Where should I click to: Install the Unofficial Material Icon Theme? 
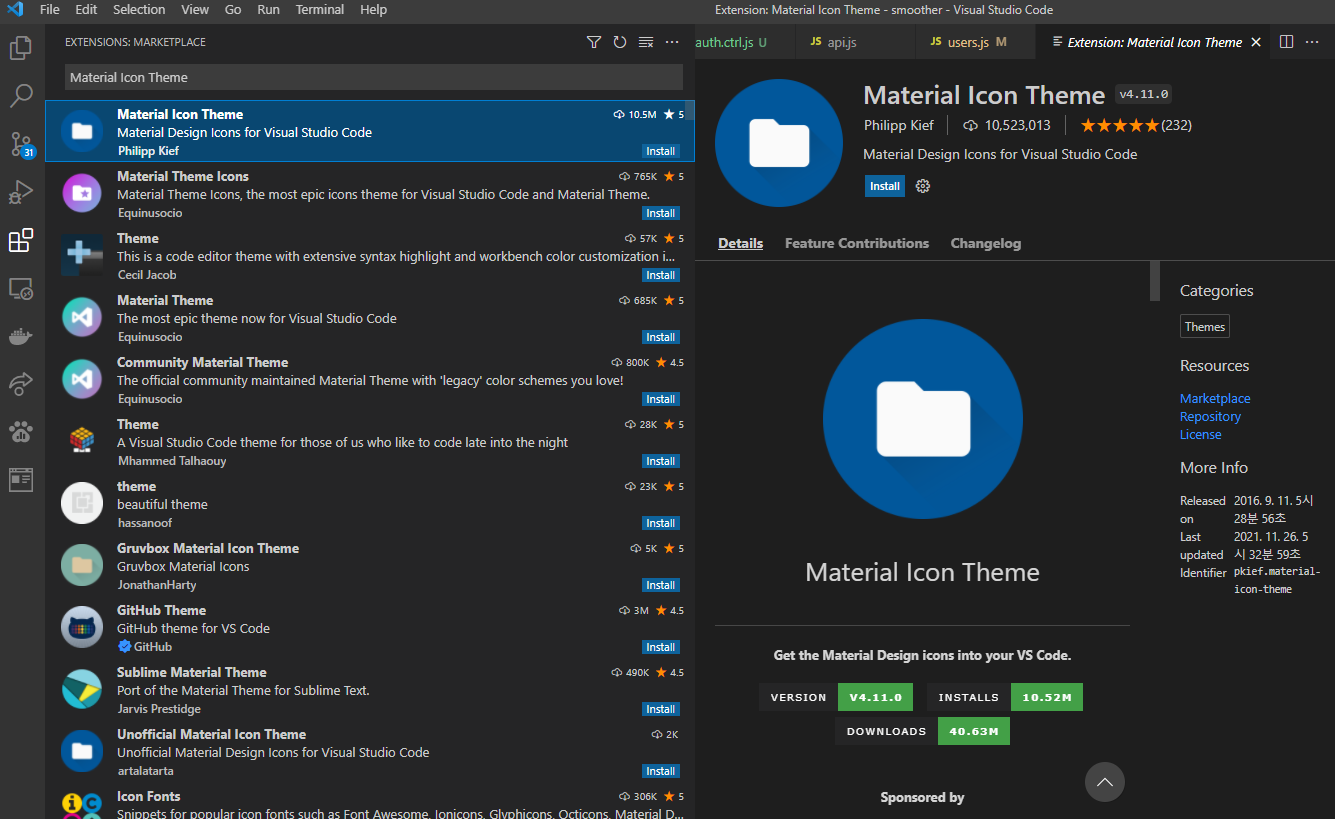(x=661, y=771)
